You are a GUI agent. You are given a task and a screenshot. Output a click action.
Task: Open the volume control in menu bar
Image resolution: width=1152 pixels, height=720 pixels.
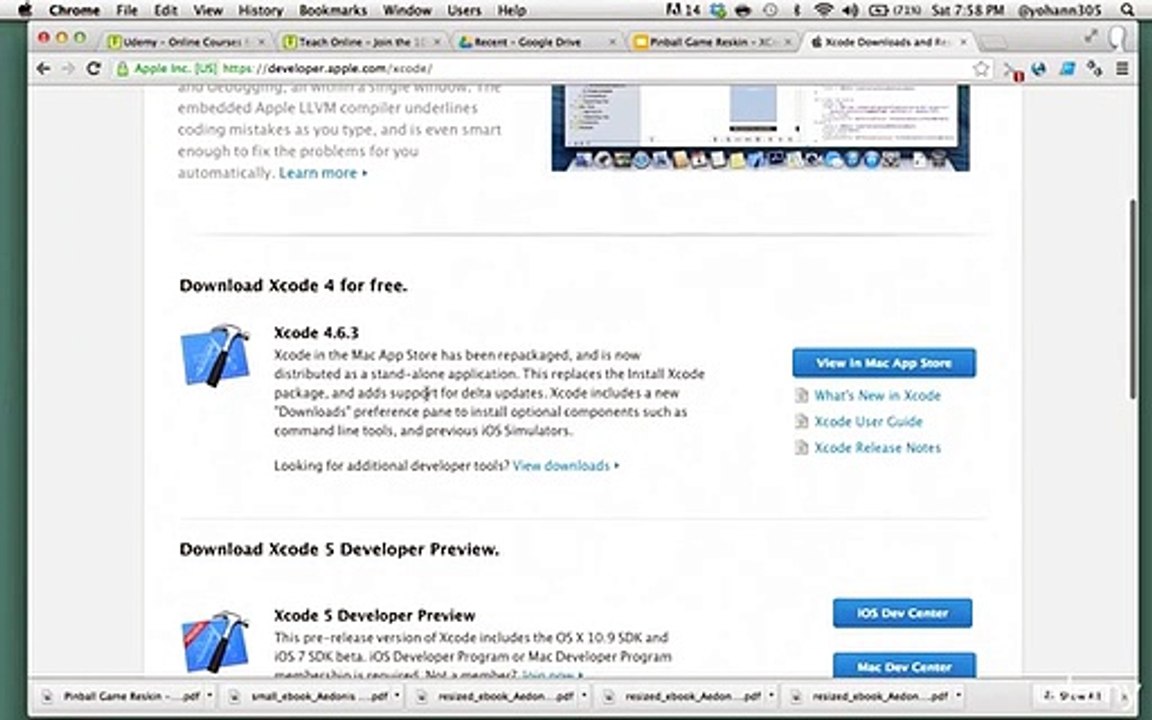click(850, 10)
